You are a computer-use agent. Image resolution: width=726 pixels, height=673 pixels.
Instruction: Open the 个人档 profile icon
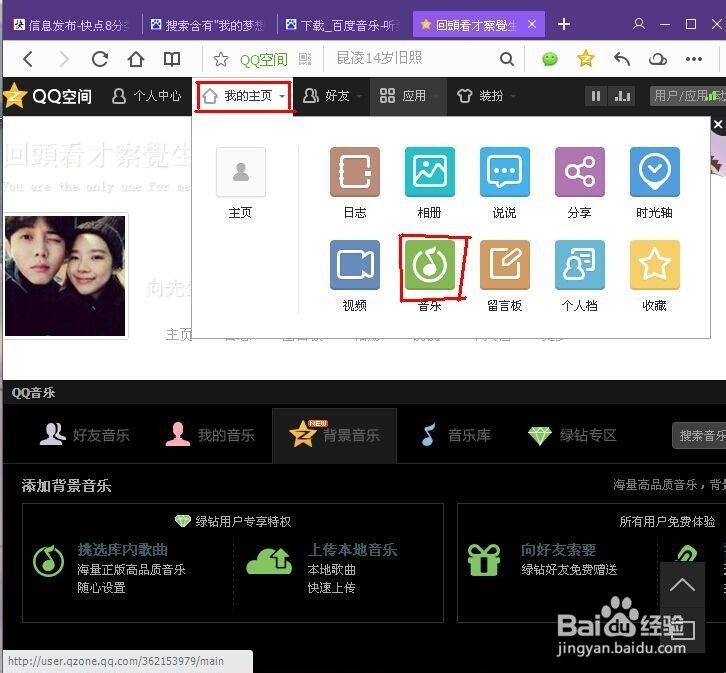tap(580, 265)
